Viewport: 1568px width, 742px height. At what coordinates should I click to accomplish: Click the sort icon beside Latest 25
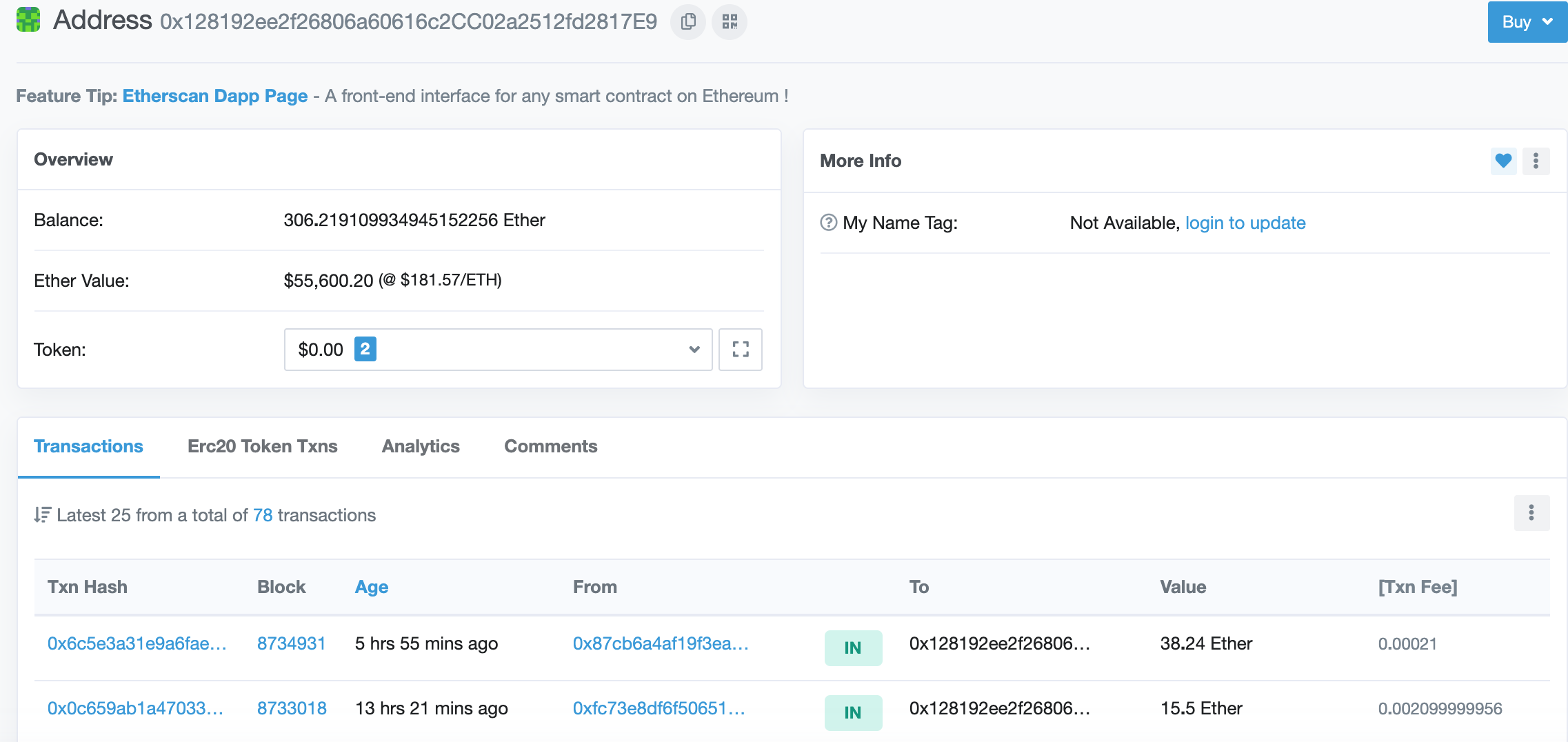(x=43, y=515)
